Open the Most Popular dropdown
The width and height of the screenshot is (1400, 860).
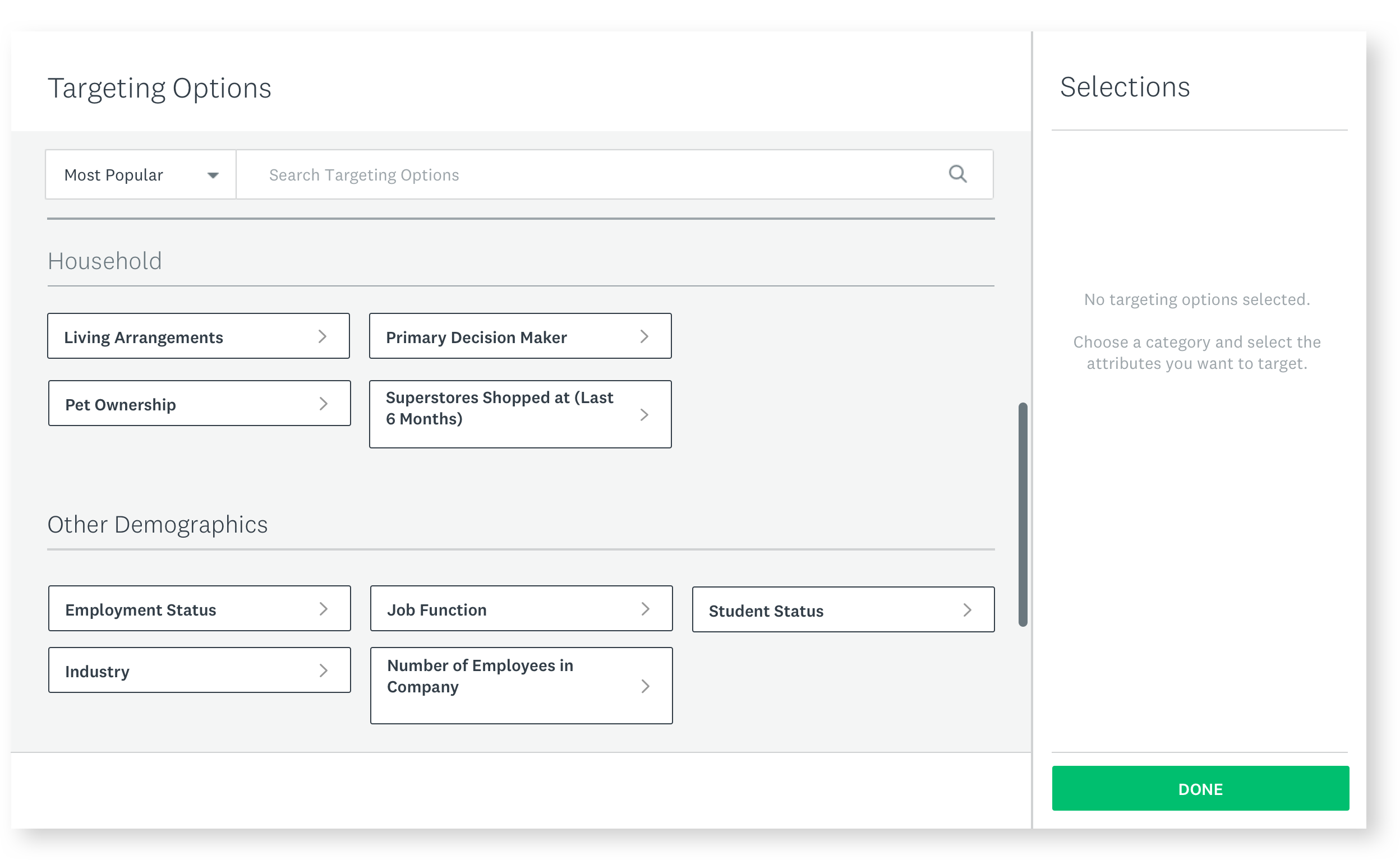tap(139, 174)
